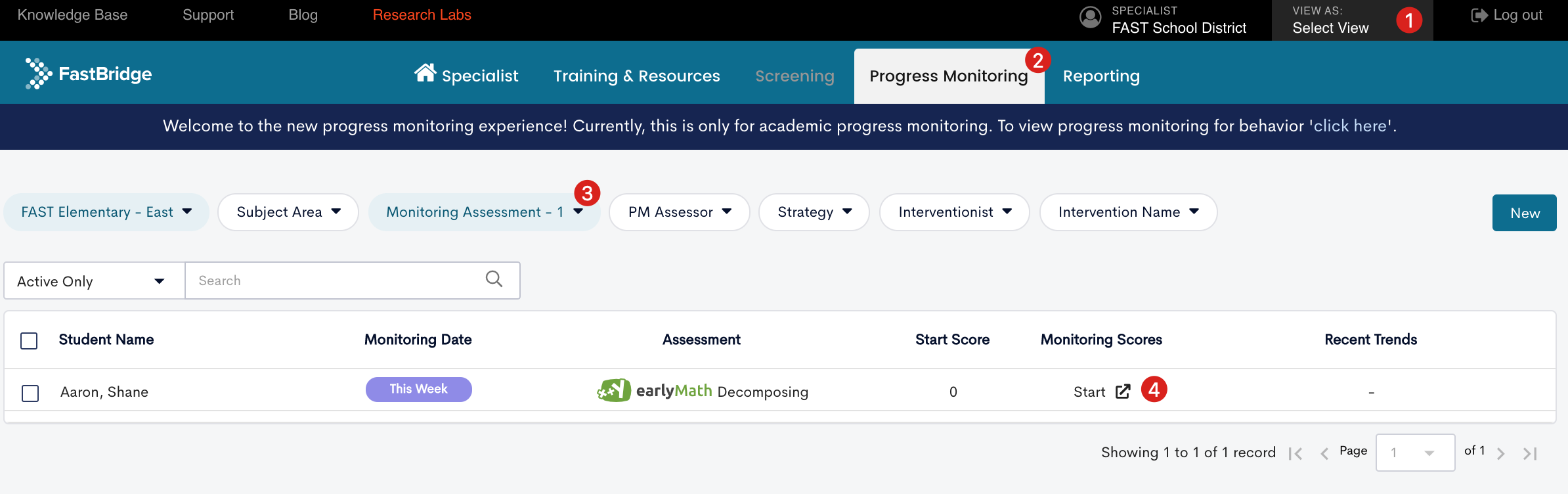Click the FastBridge logo icon

[x=39, y=74]
